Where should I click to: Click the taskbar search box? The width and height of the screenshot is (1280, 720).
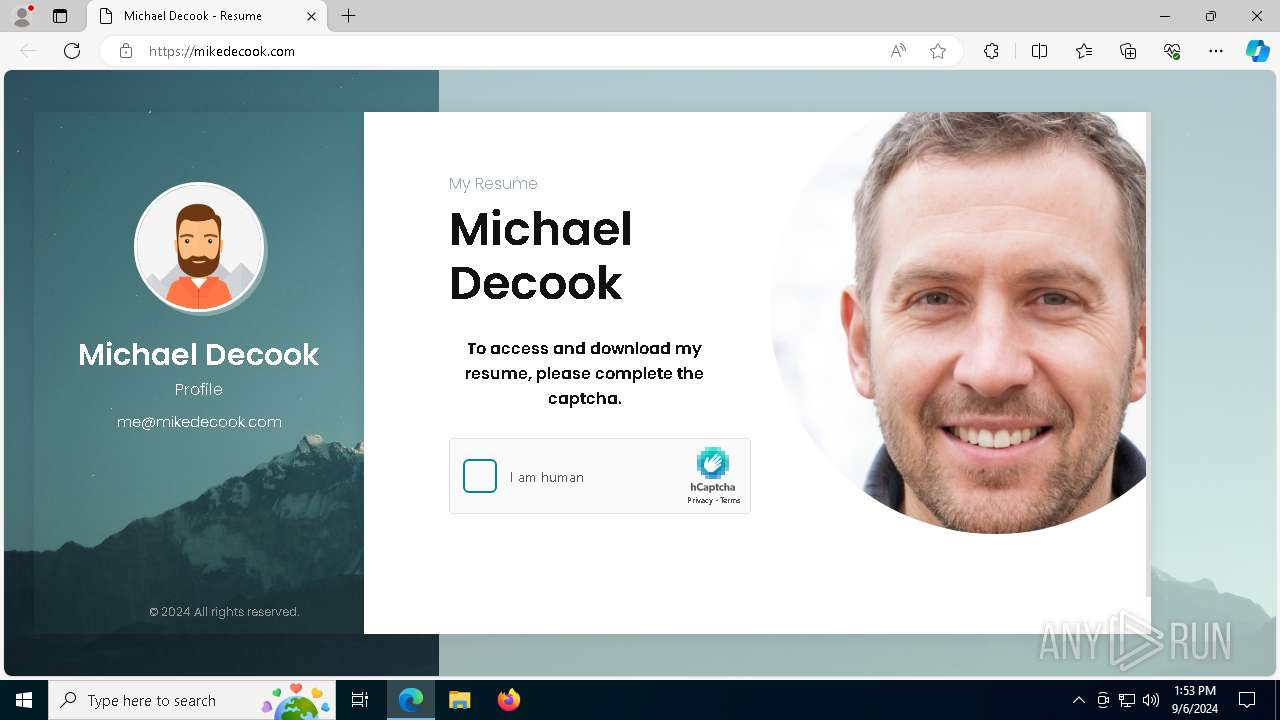coord(194,700)
